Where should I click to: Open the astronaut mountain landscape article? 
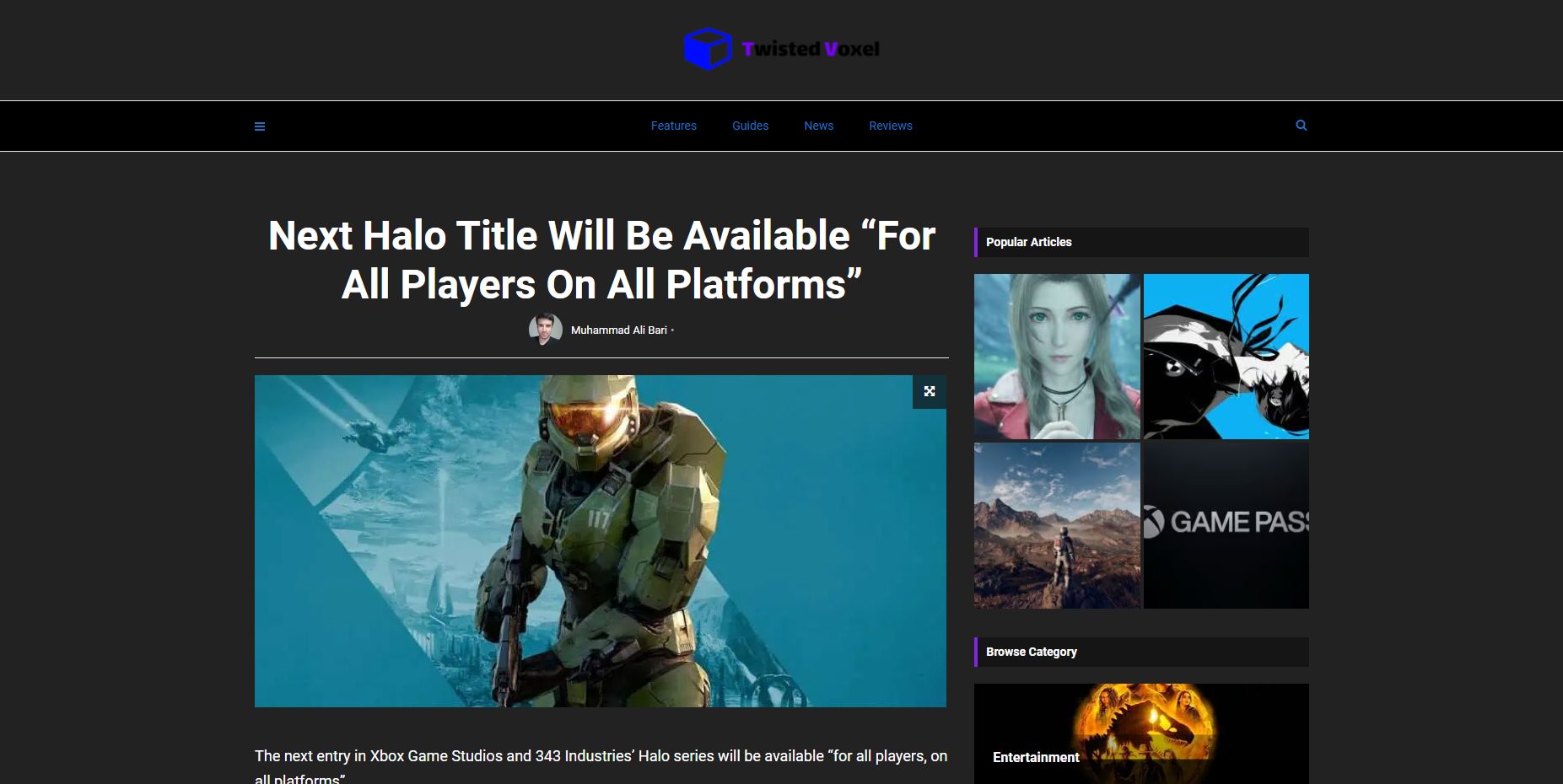(1057, 526)
